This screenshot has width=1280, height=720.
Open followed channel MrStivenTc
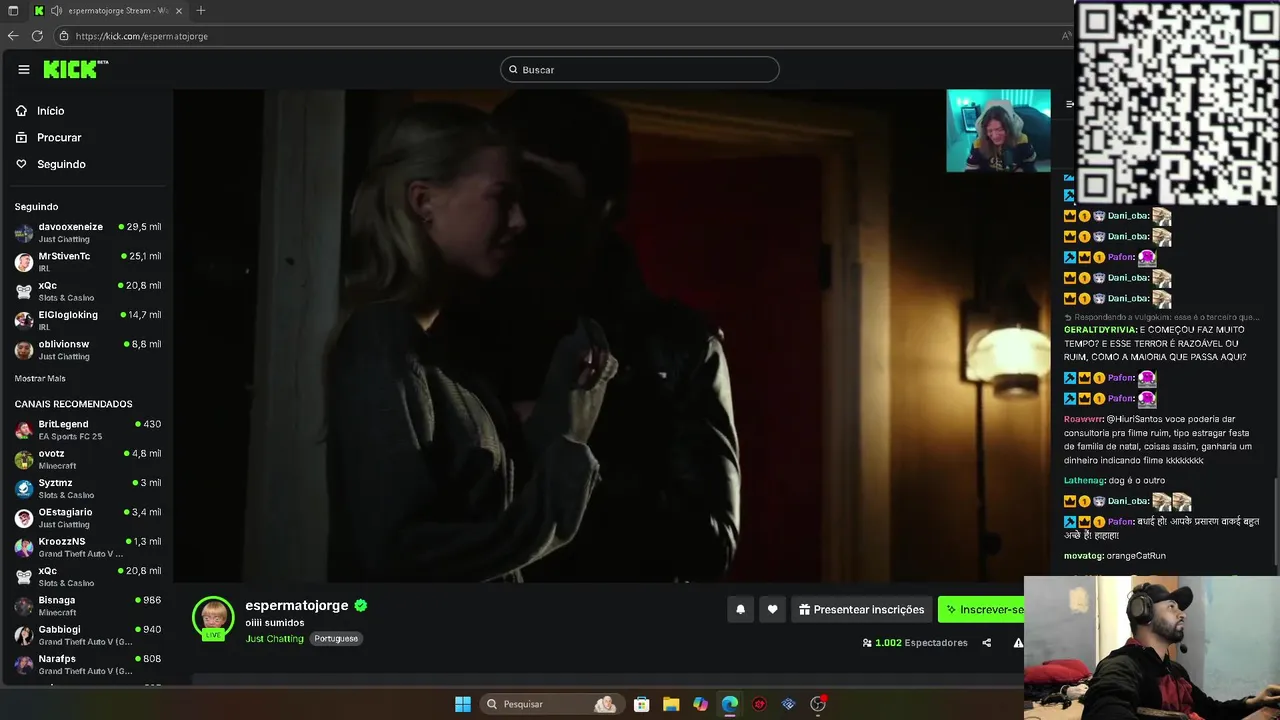click(88, 262)
